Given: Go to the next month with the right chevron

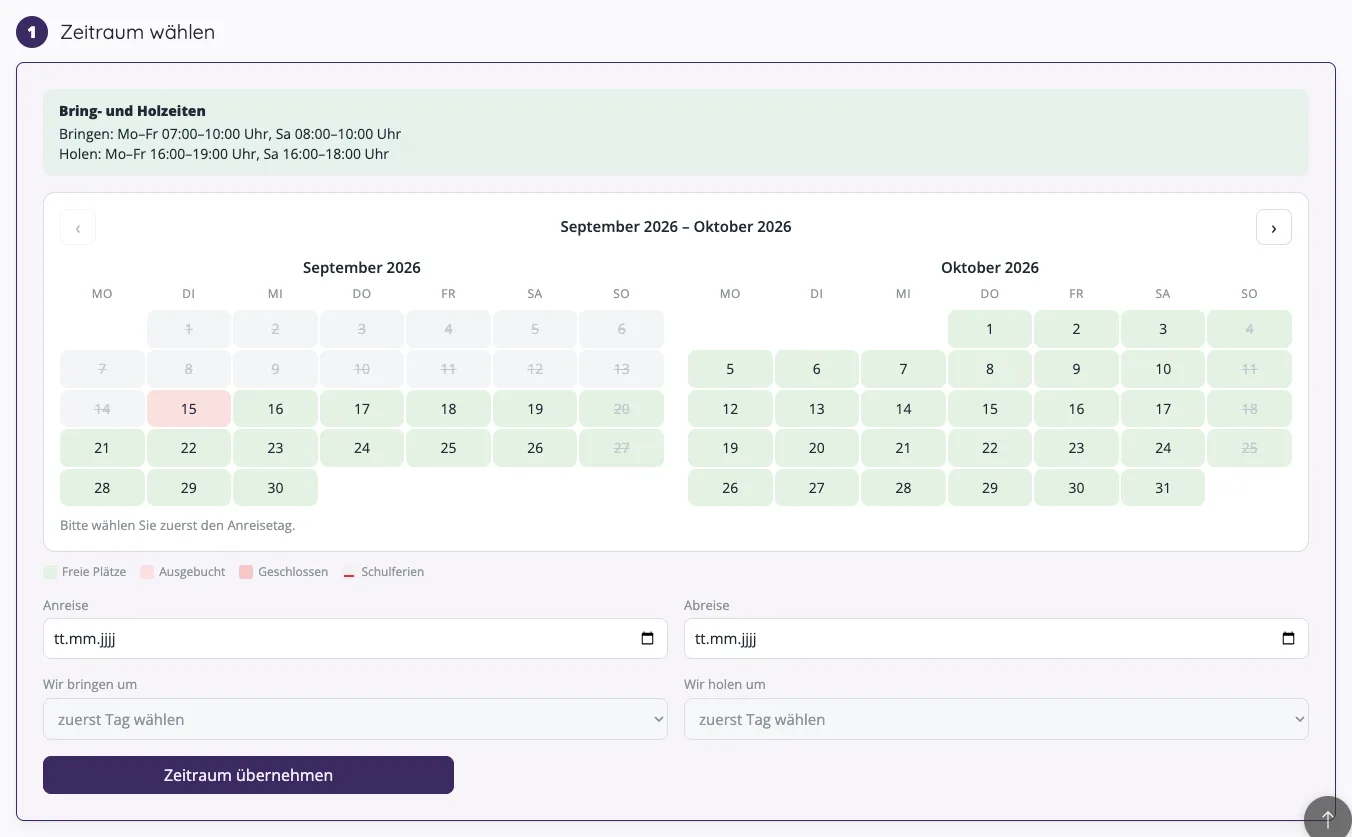Looking at the screenshot, I should click(1273, 227).
